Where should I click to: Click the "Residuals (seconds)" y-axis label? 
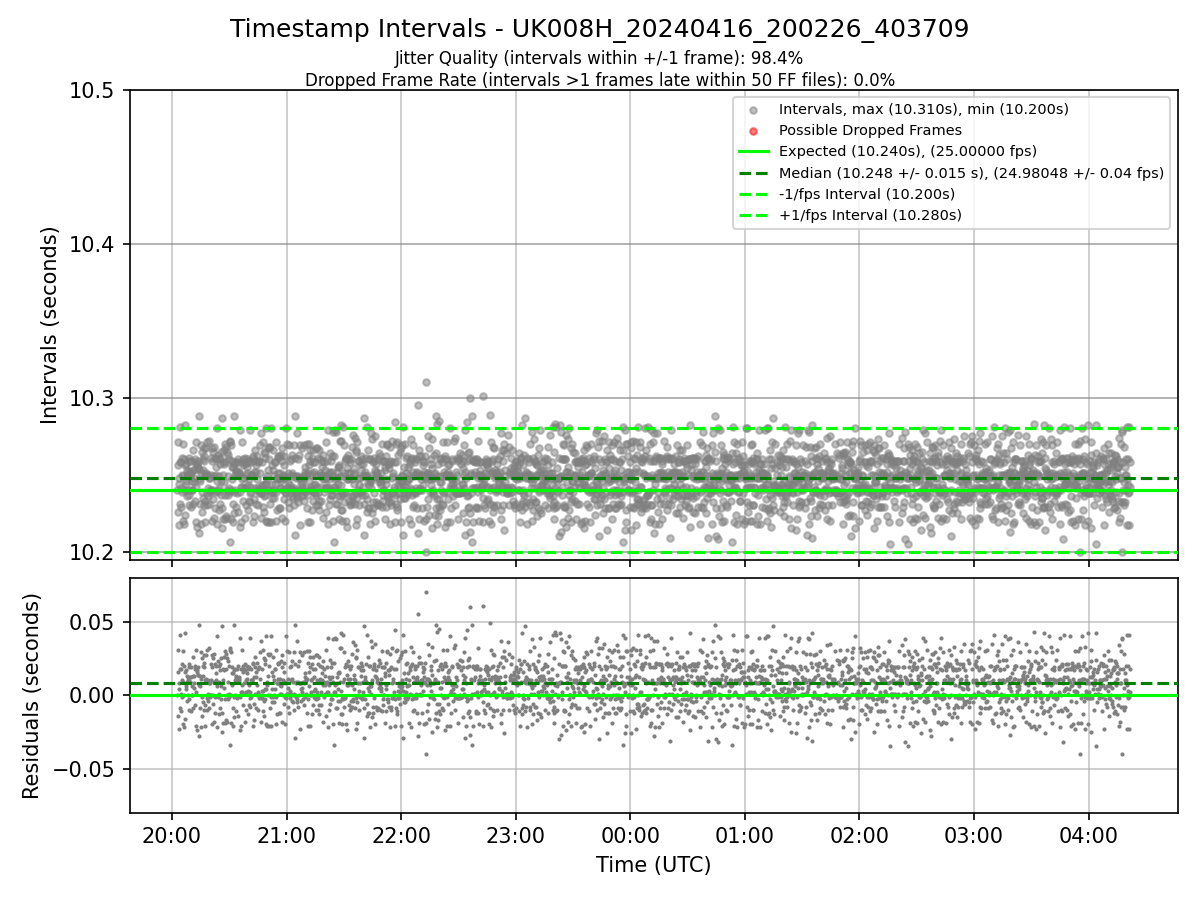coord(32,696)
